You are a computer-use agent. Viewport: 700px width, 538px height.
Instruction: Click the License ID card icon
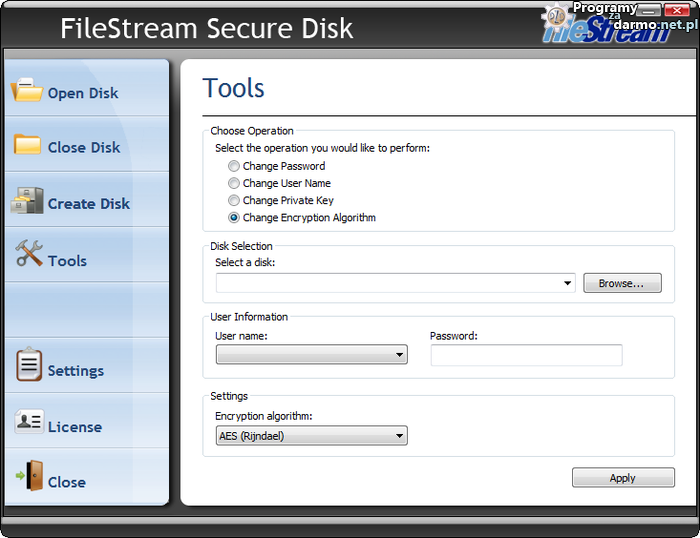tap(28, 422)
